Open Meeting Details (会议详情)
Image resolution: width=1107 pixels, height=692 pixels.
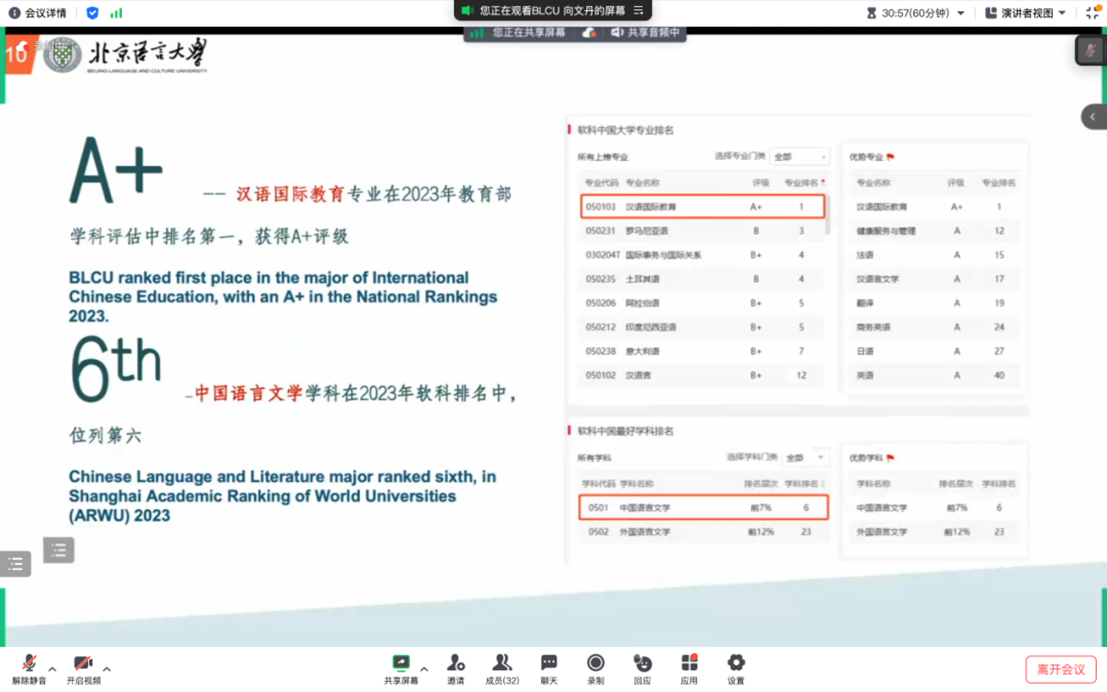click(38, 13)
